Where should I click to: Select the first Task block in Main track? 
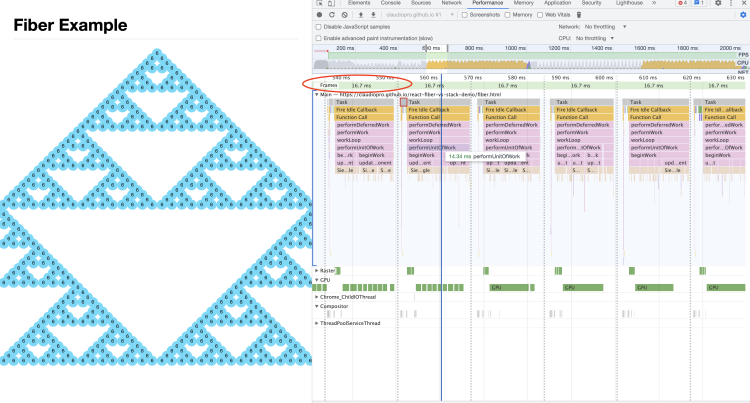click(x=364, y=102)
